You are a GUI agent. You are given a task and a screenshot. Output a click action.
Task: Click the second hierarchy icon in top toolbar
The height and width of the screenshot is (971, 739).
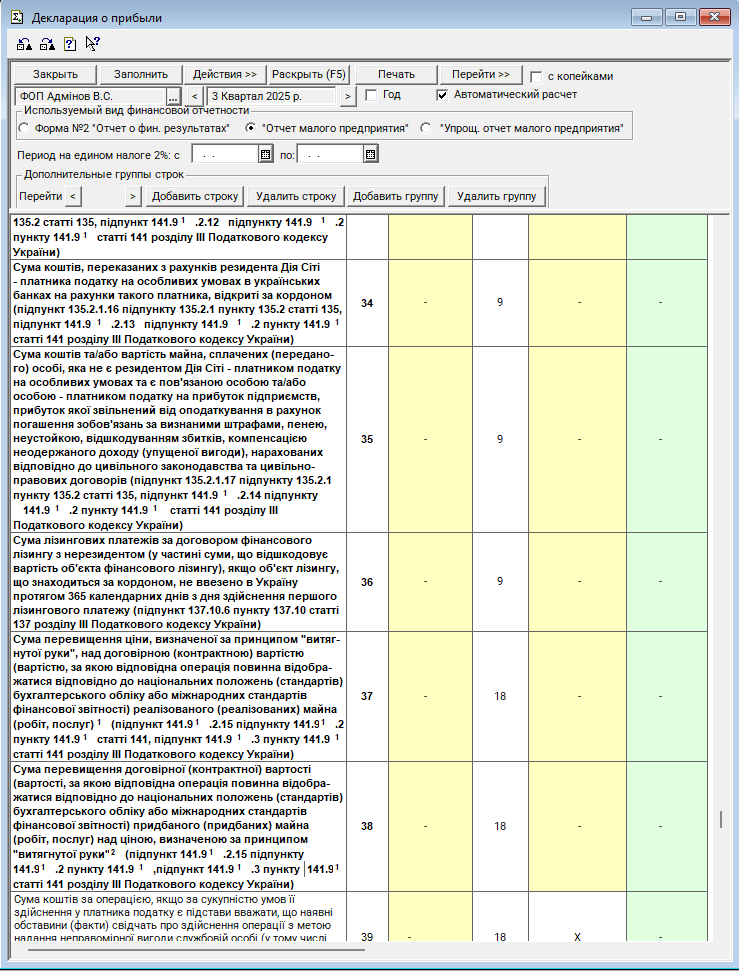coord(47,43)
